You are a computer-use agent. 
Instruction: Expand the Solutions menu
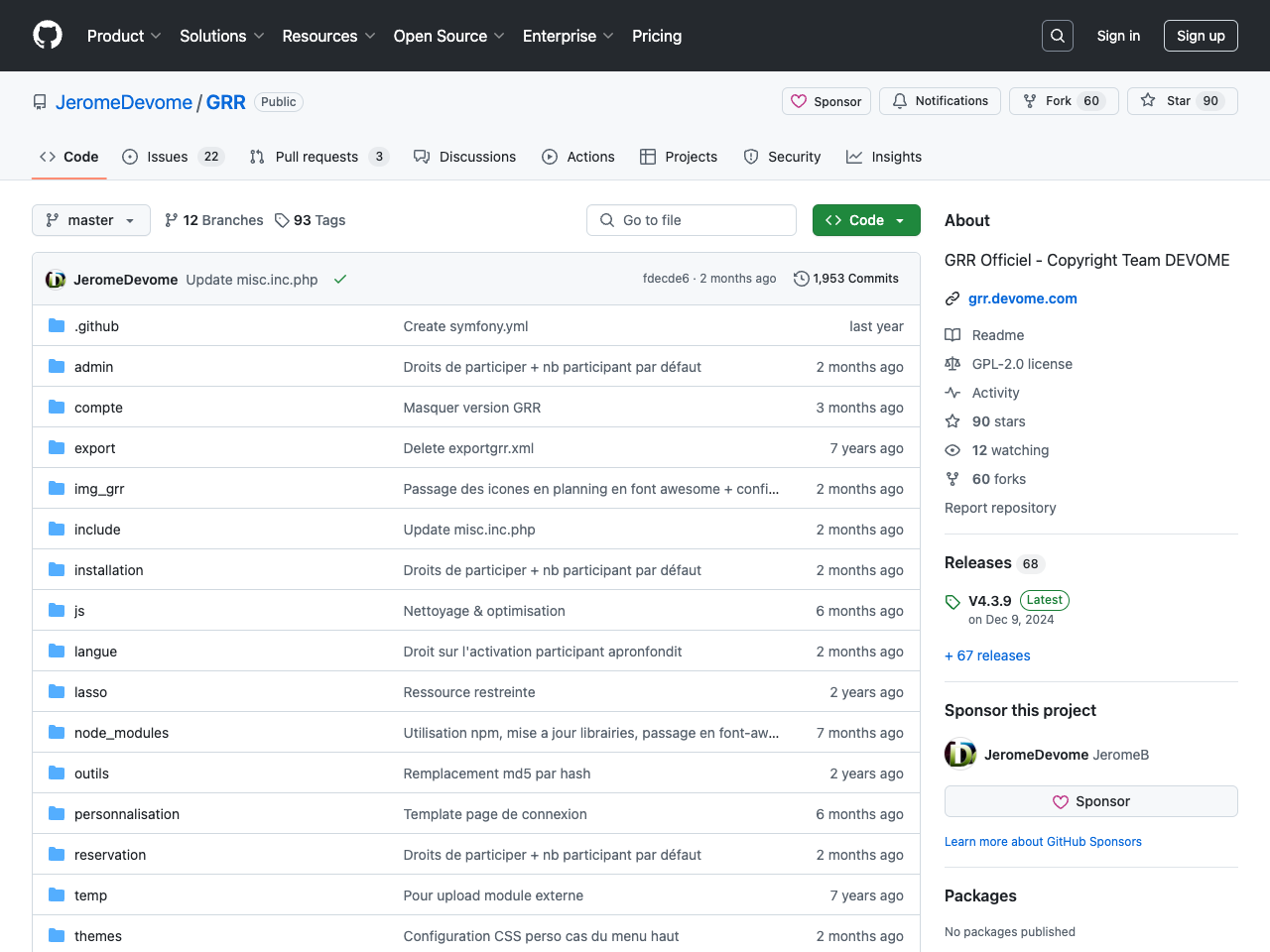pyautogui.click(x=222, y=36)
